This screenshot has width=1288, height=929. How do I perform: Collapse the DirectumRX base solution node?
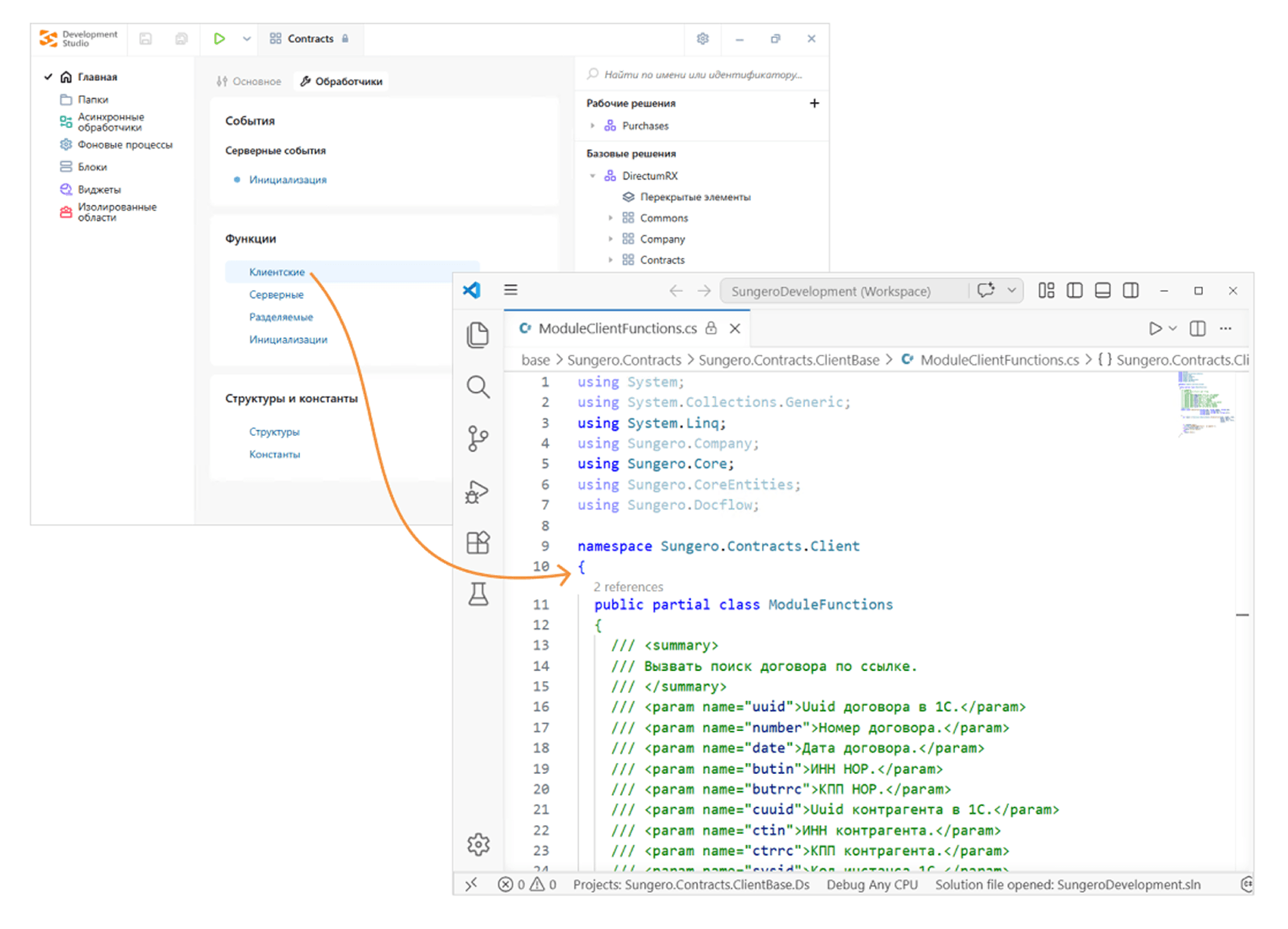pos(593,176)
